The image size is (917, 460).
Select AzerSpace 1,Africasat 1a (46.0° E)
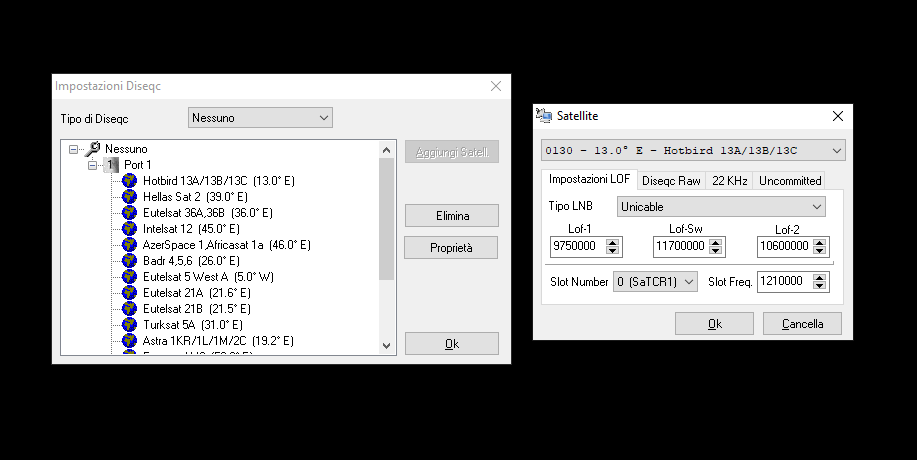pyautogui.click(x=226, y=245)
